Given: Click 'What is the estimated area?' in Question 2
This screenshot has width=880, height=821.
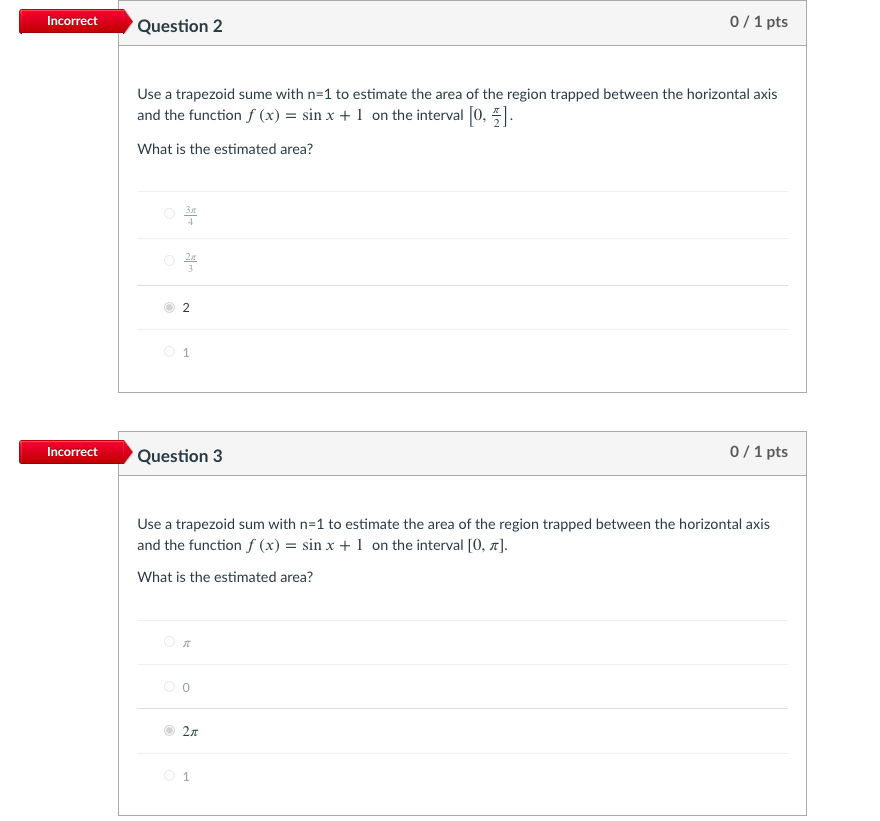Looking at the screenshot, I should click(224, 148).
